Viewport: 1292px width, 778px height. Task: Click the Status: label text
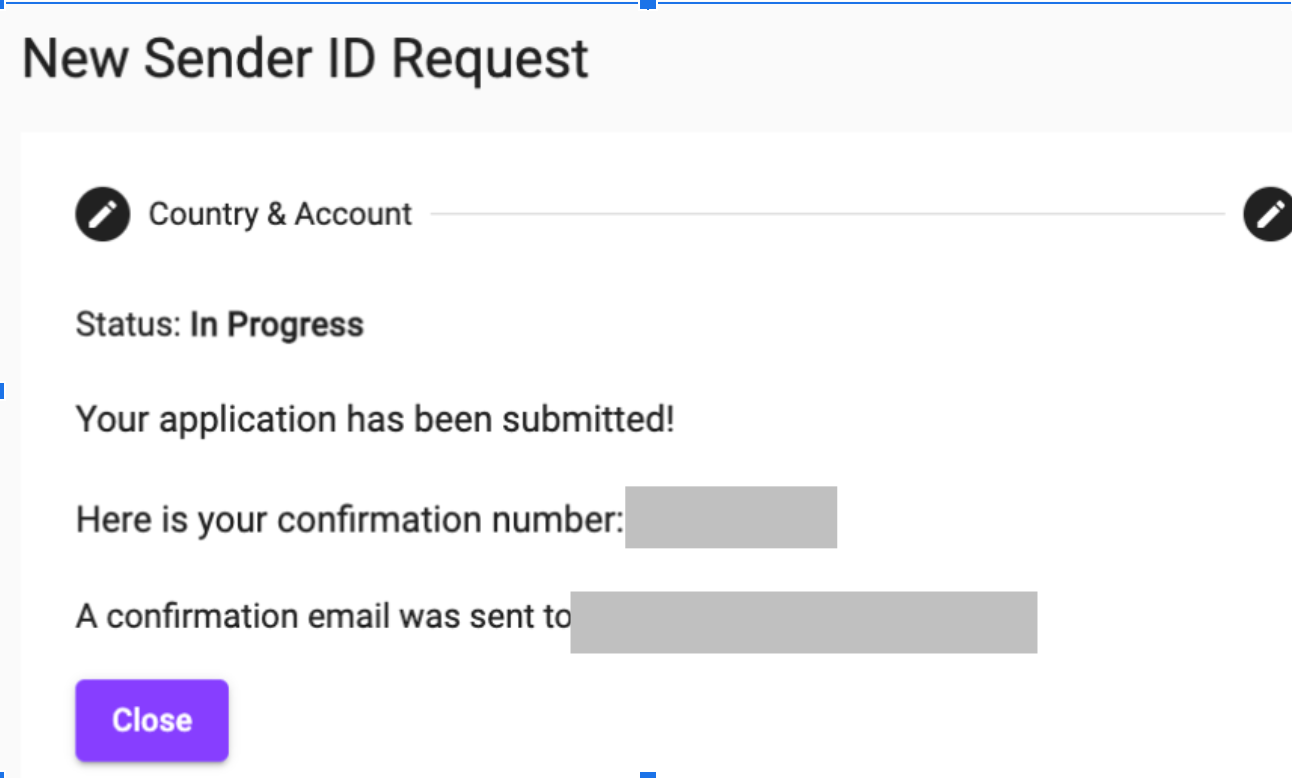(x=129, y=325)
